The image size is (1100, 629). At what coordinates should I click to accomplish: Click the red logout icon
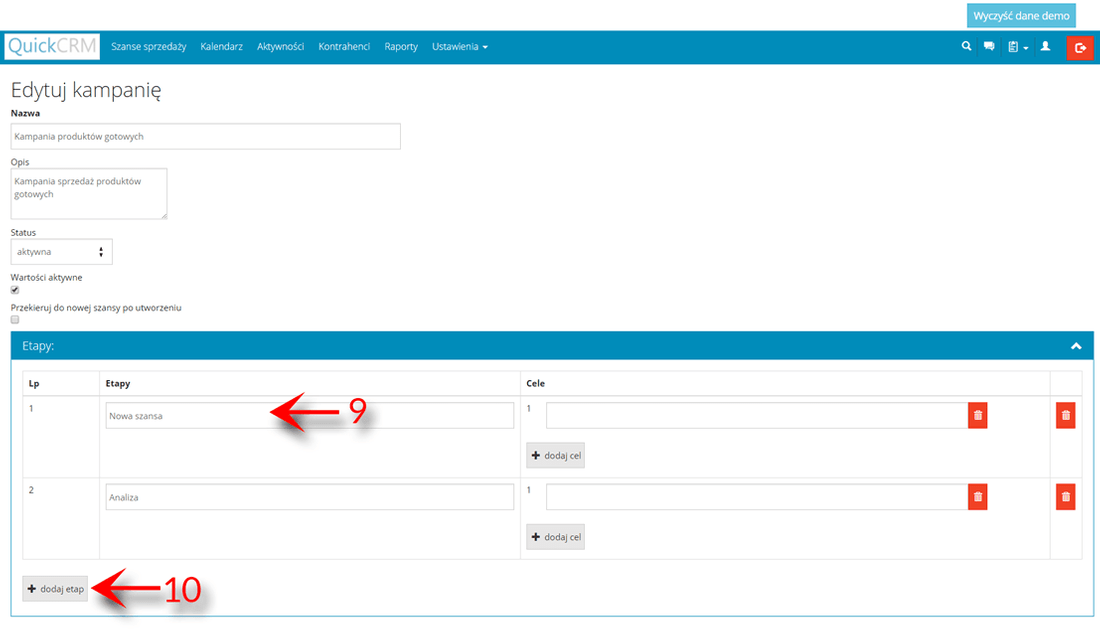click(x=1080, y=47)
